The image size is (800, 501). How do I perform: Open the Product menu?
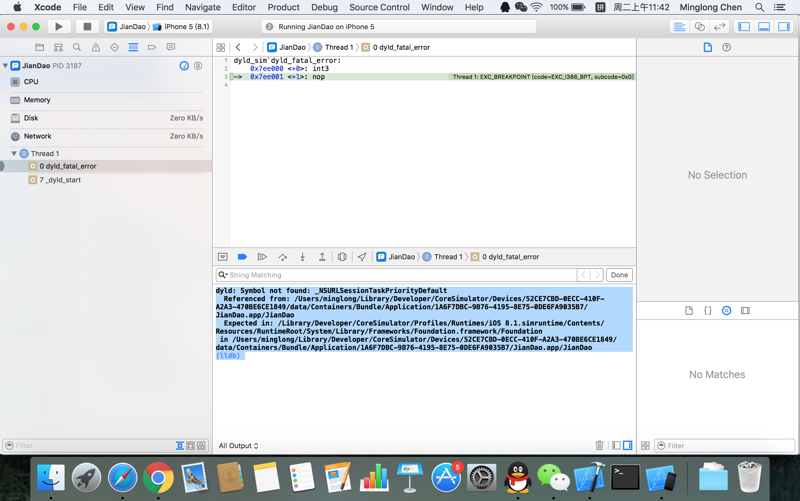click(283, 7)
